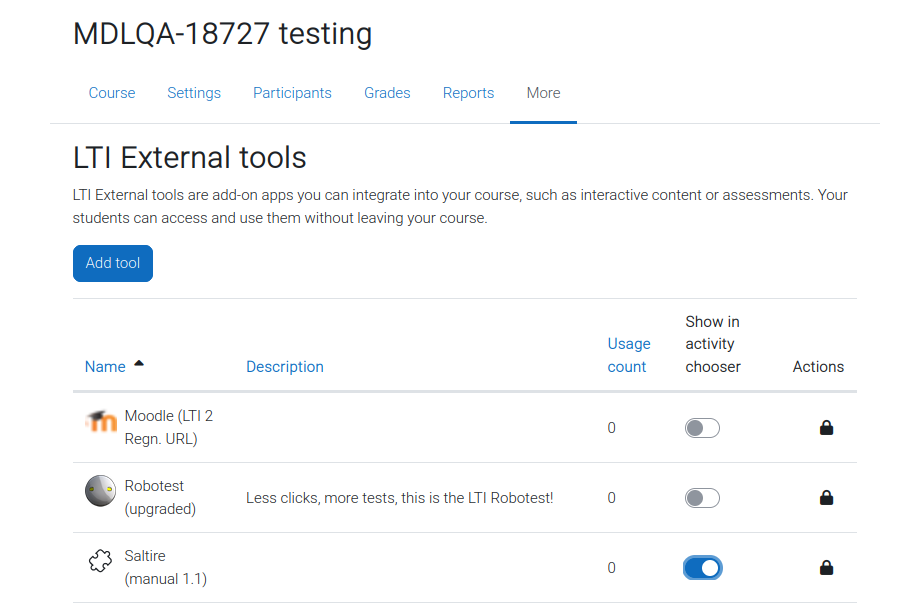Enable activity chooser for Robotest (upgraded)
917x606 pixels.
(x=702, y=498)
